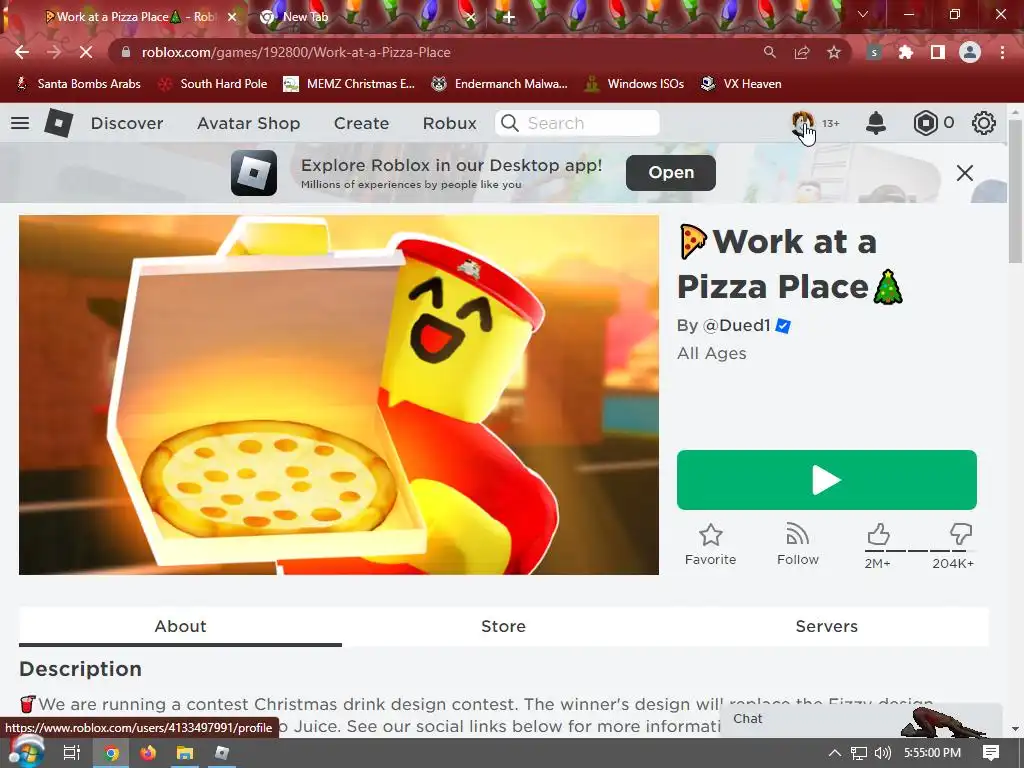
Task: Open the VX Heaven bookmark
Action: pyautogui.click(x=741, y=84)
